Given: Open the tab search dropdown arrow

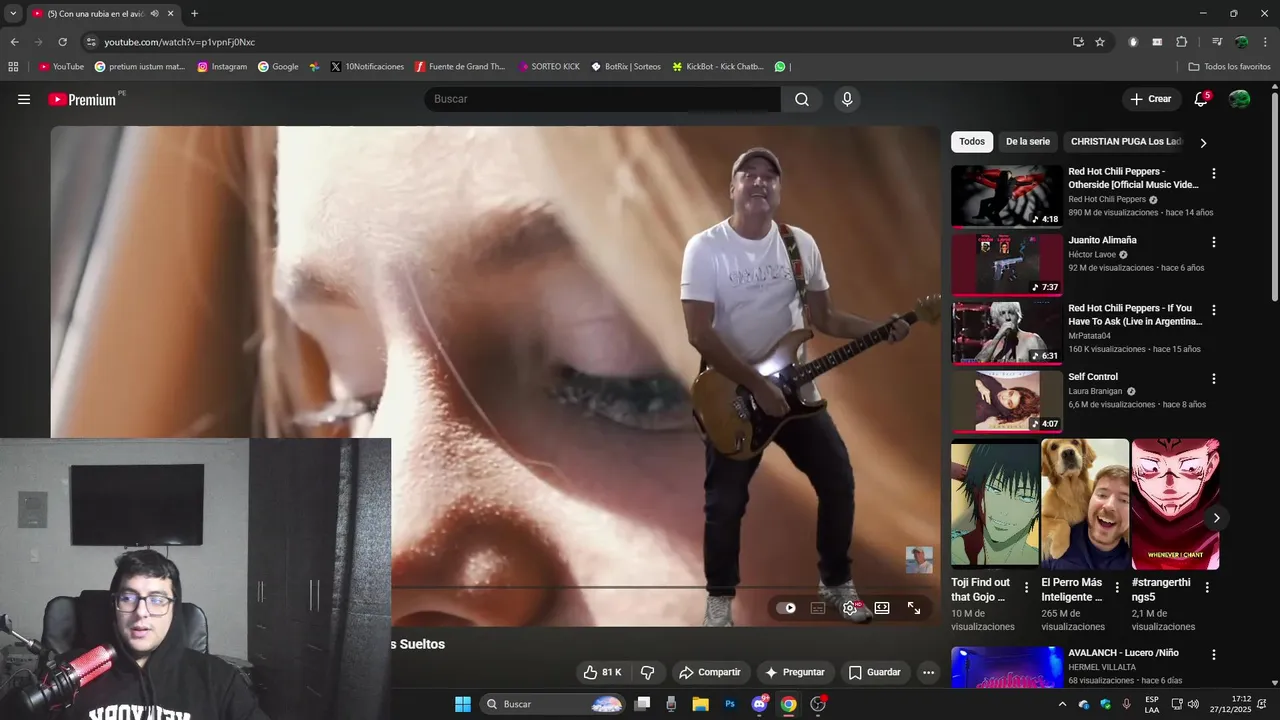Looking at the screenshot, I should pyautogui.click(x=13, y=14).
